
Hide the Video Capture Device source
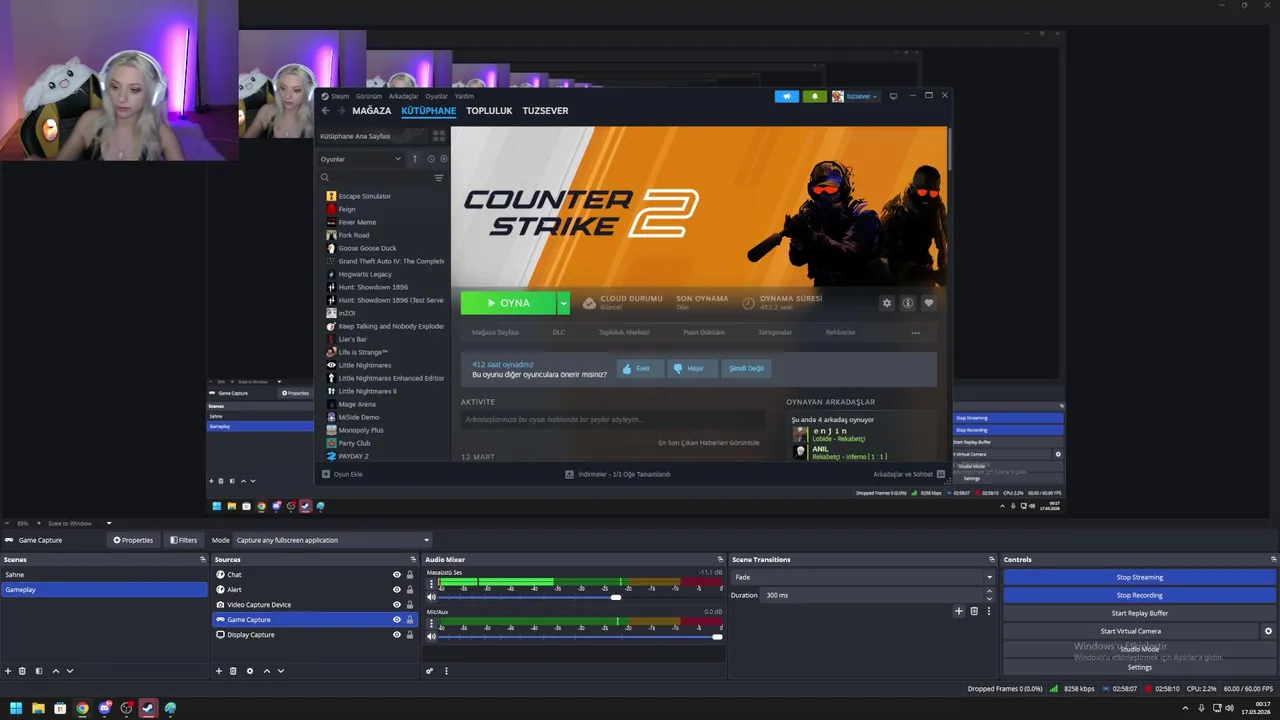click(397, 605)
